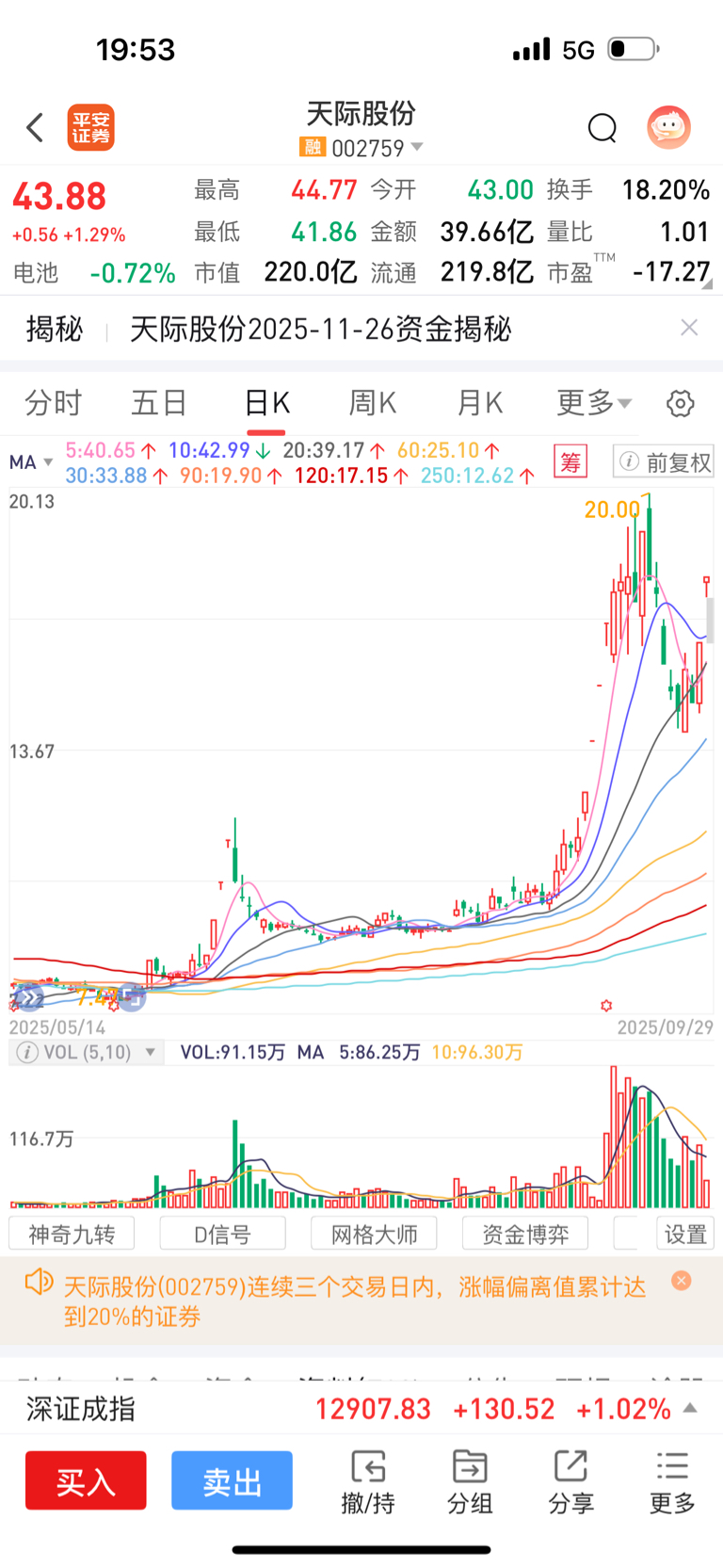This screenshot has height=1568, width=723.
Task: Open the MA indicator dropdown
Action: click(x=31, y=462)
